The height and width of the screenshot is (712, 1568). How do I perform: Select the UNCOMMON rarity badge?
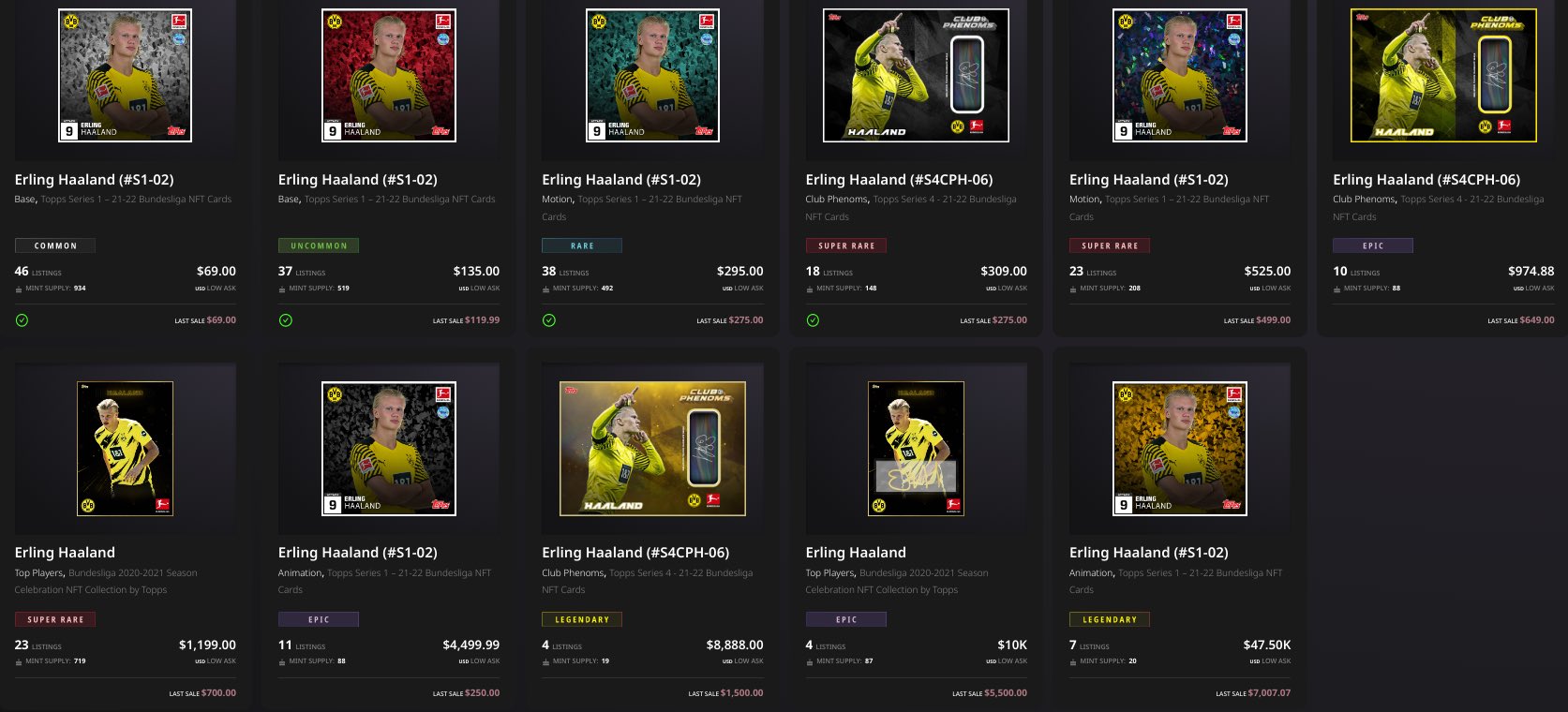pyautogui.click(x=319, y=245)
